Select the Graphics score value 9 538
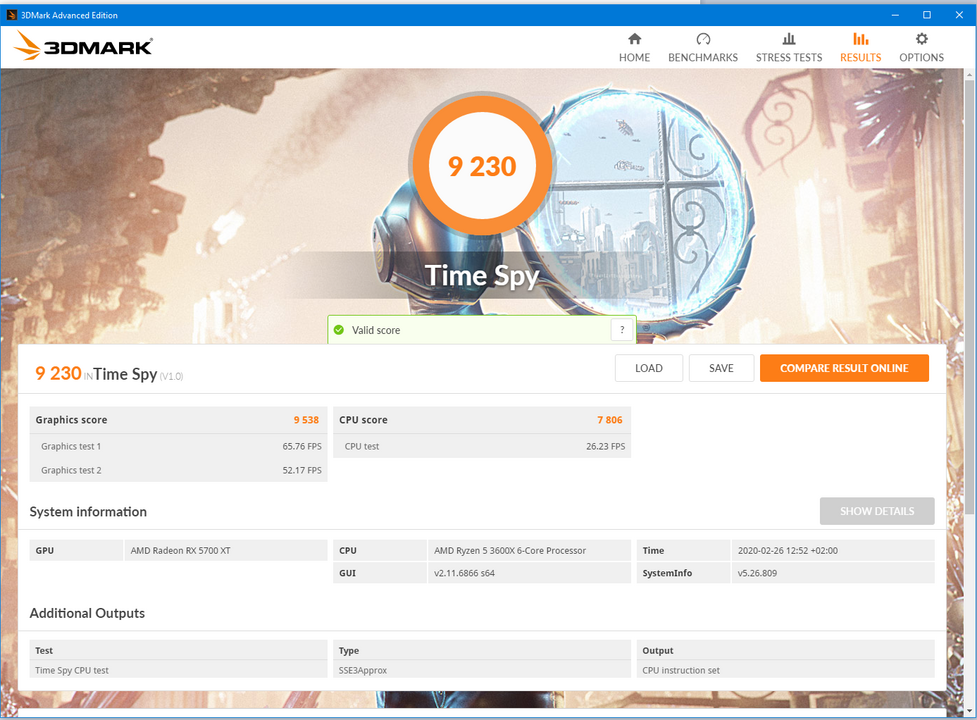This screenshot has height=720, width=977. pyautogui.click(x=306, y=420)
